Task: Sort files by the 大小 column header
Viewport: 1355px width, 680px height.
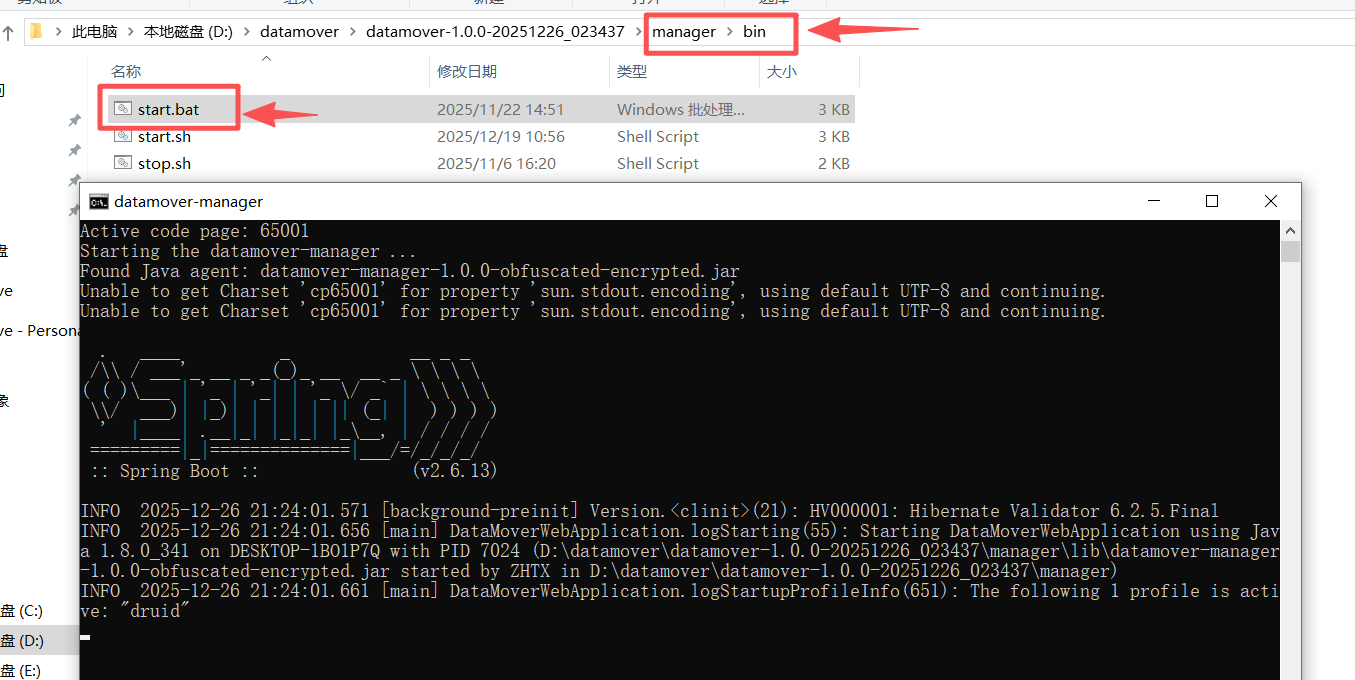Action: [x=781, y=71]
